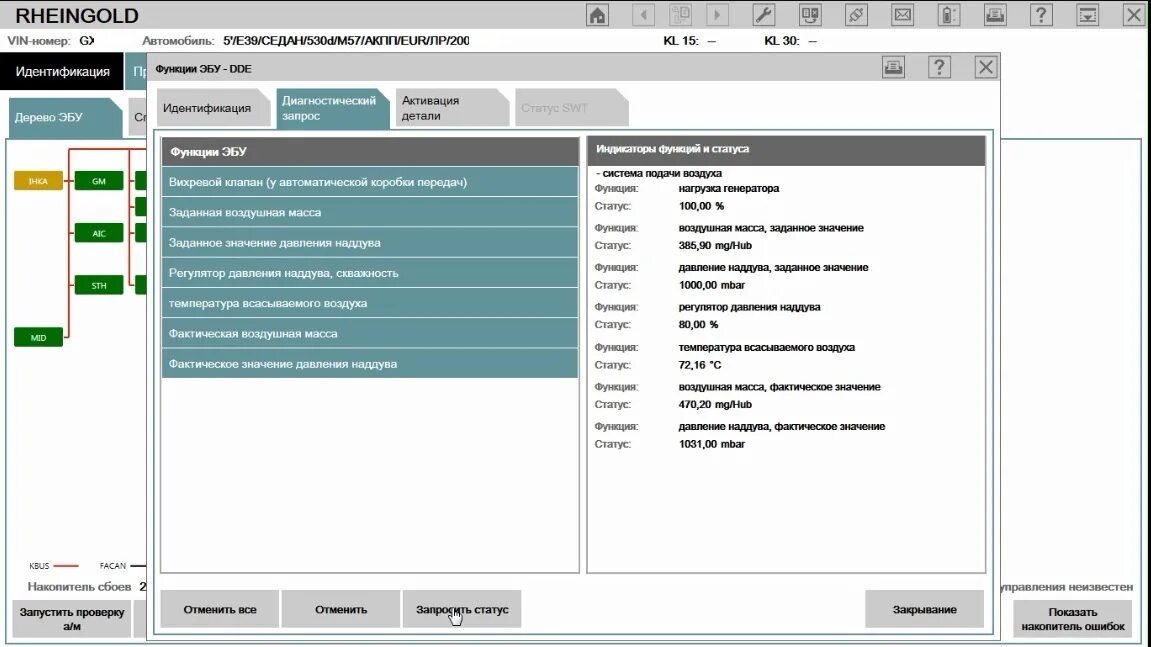Click the back navigation arrow
The width and height of the screenshot is (1151, 647).
[x=644, y=15]
